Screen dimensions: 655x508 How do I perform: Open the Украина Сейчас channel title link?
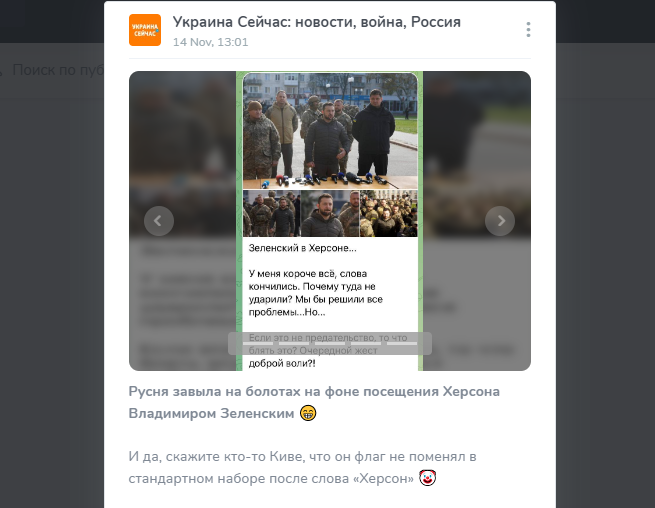tap(317, 22)
